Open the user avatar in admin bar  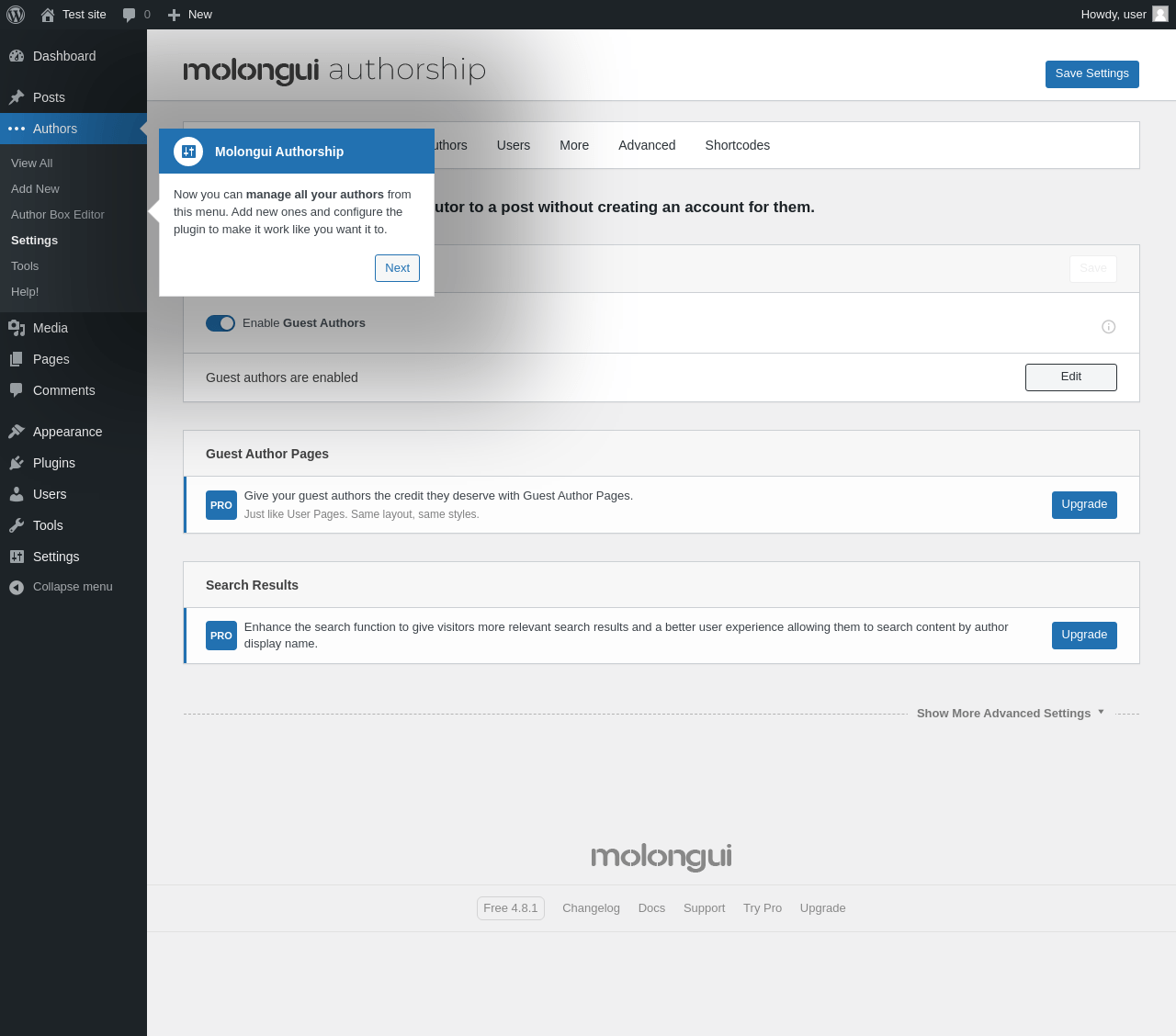[x=1160, y=14]
